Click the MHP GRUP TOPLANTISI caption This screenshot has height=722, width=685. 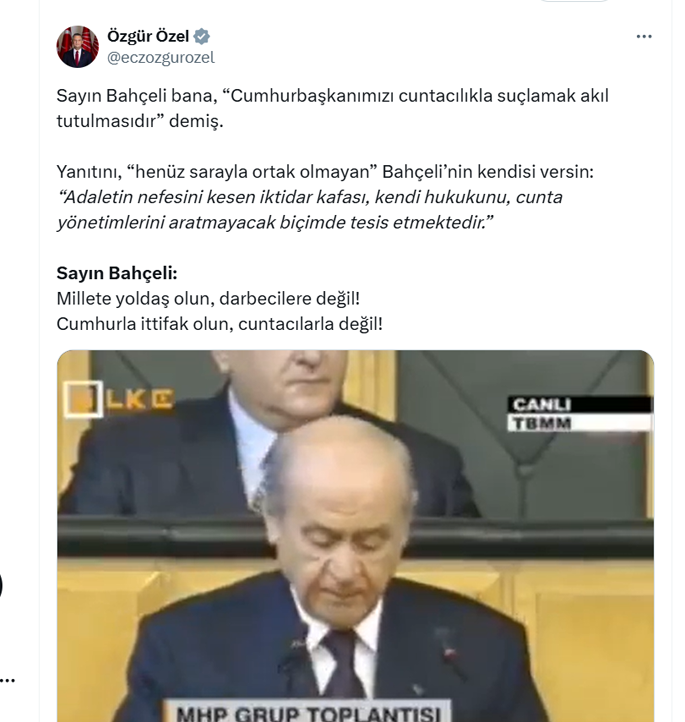pyautogui.click(x=308, y=712)
